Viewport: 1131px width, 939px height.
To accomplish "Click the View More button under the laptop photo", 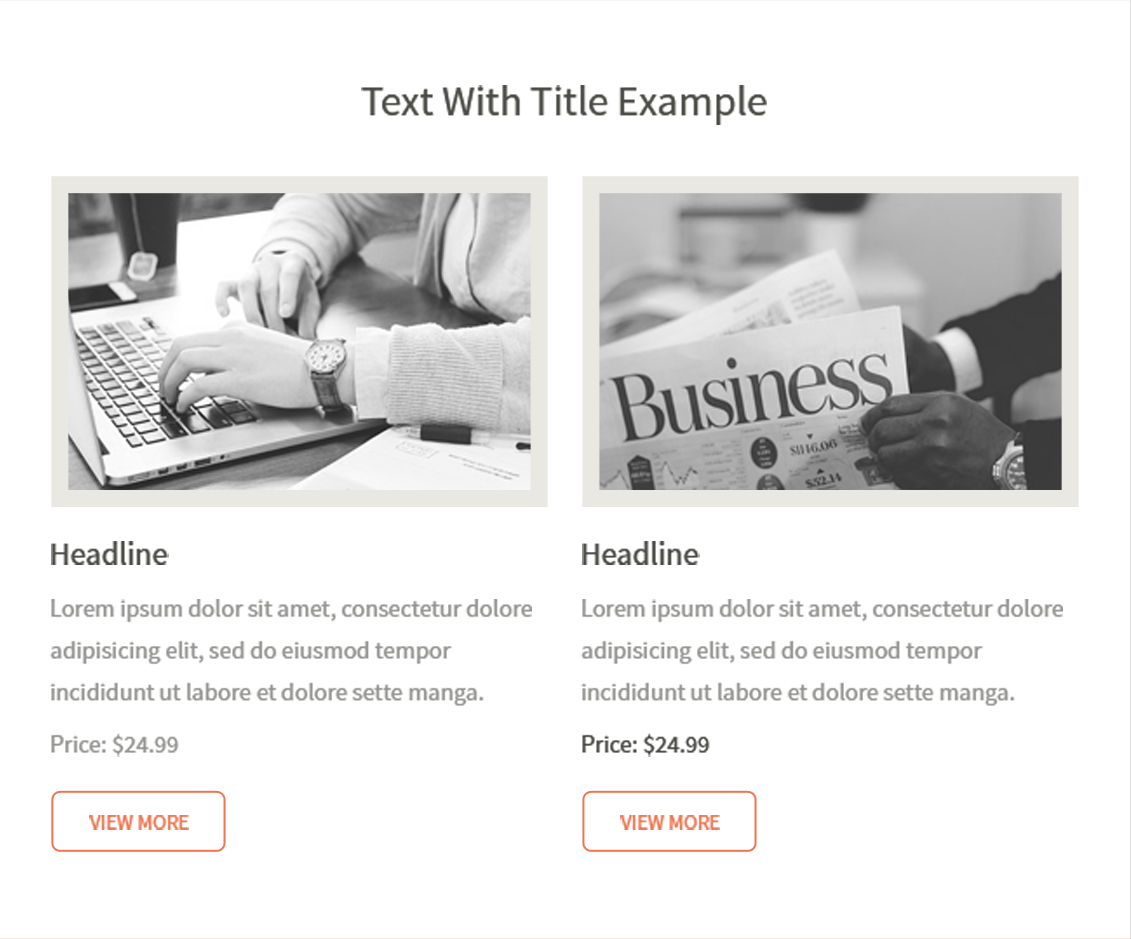I will point(138,822).
